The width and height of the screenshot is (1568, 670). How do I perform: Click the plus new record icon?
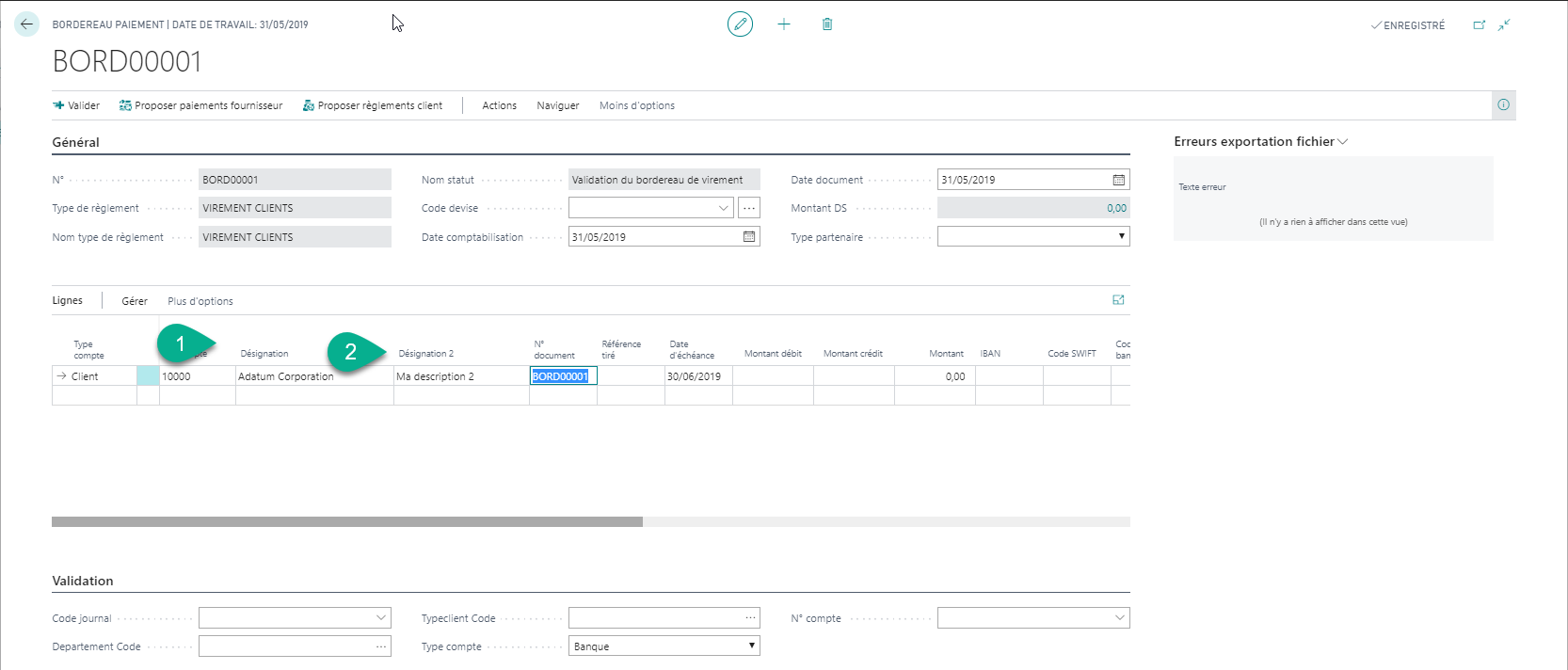783,24
